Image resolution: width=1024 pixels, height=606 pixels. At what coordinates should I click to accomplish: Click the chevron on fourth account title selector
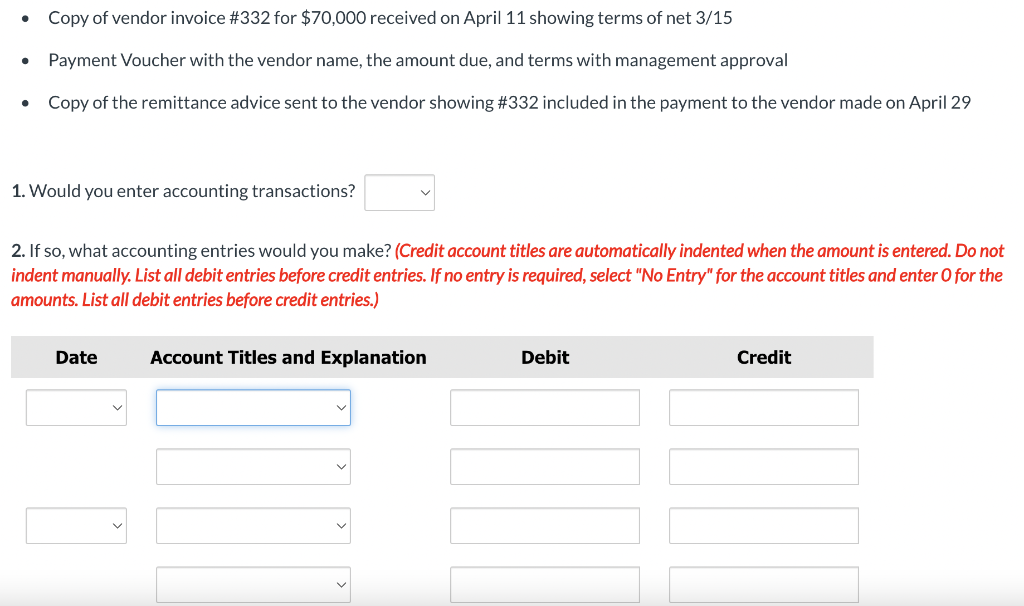[340, 584]
